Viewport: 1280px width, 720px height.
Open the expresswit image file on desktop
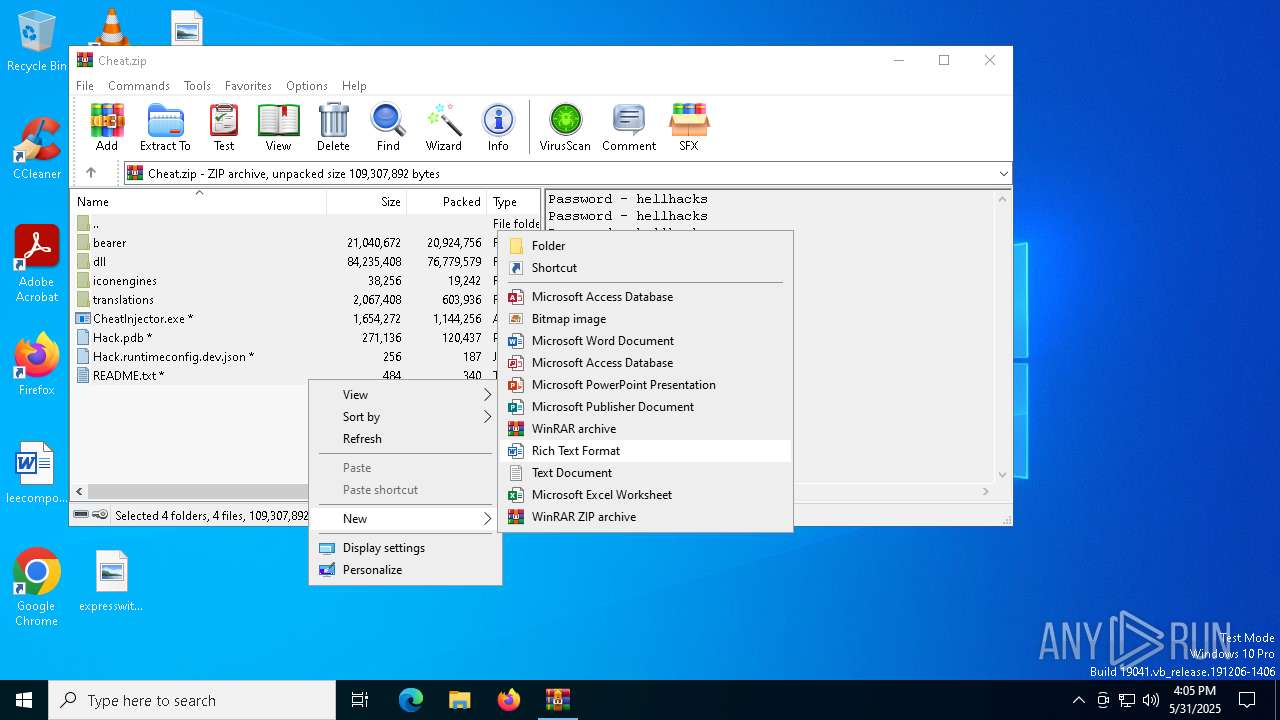[111, 581]
